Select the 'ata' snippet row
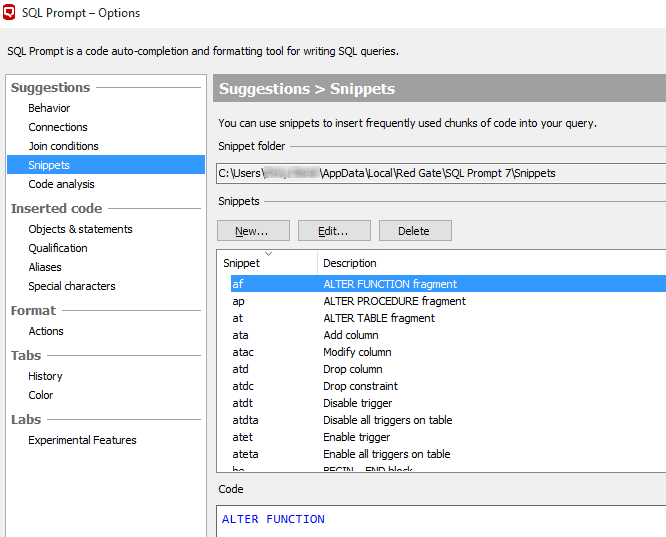The width and height of the screenshot is (666, 537). click(x=448, y=335)
